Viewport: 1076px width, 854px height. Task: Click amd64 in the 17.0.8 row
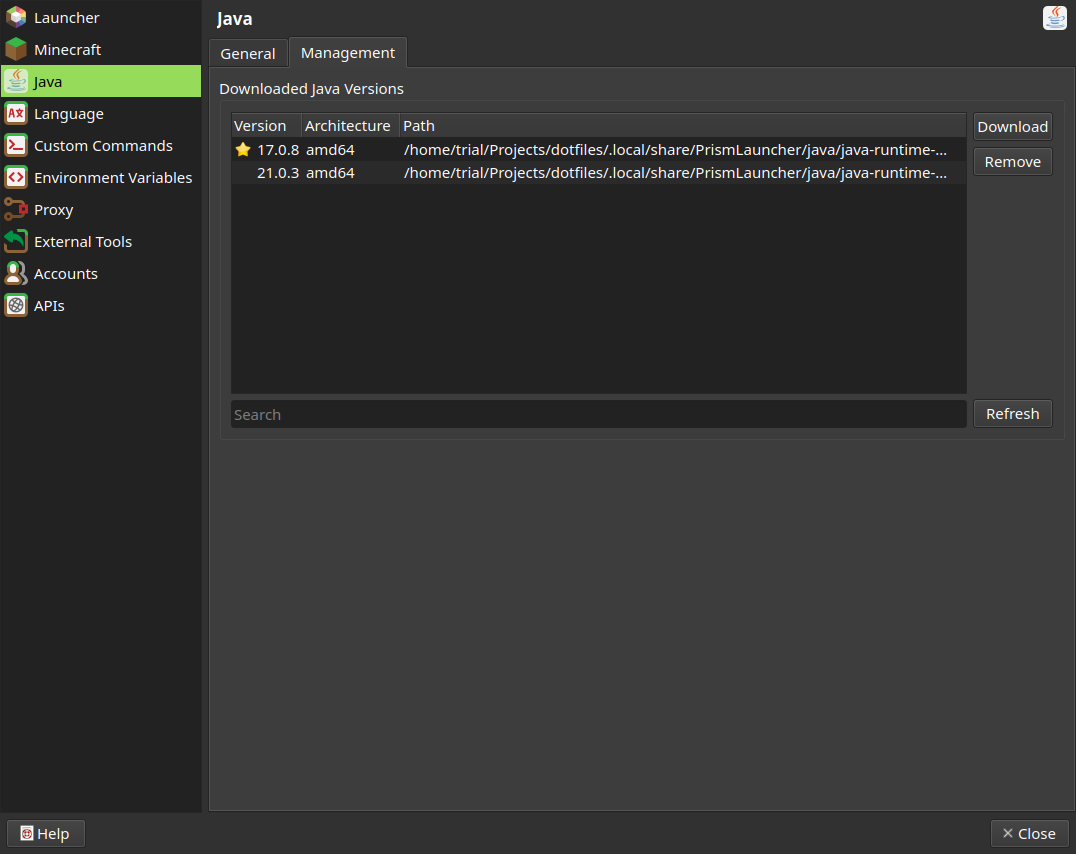tap(330, 150)
